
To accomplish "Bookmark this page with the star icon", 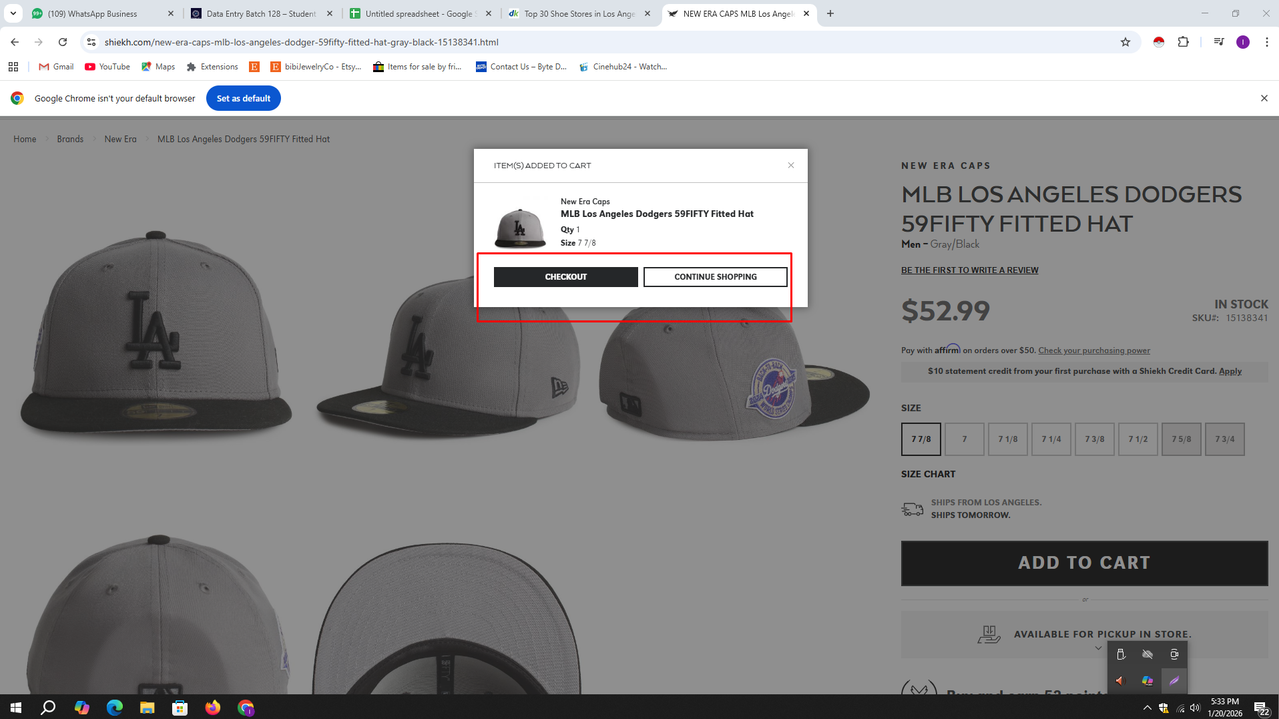I will coord(1125,42).
